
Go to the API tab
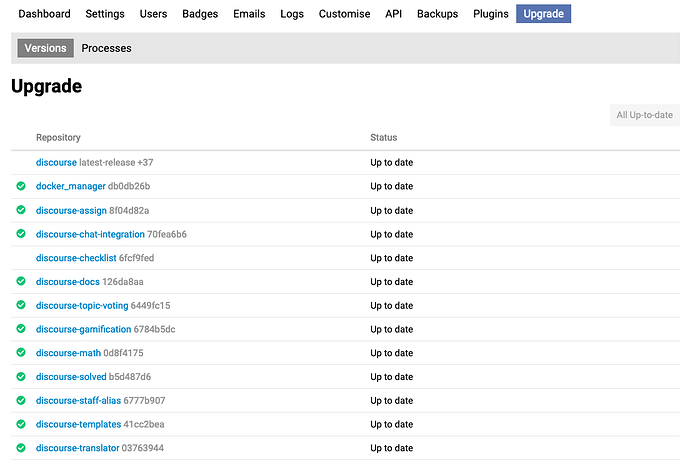[393, 14]
